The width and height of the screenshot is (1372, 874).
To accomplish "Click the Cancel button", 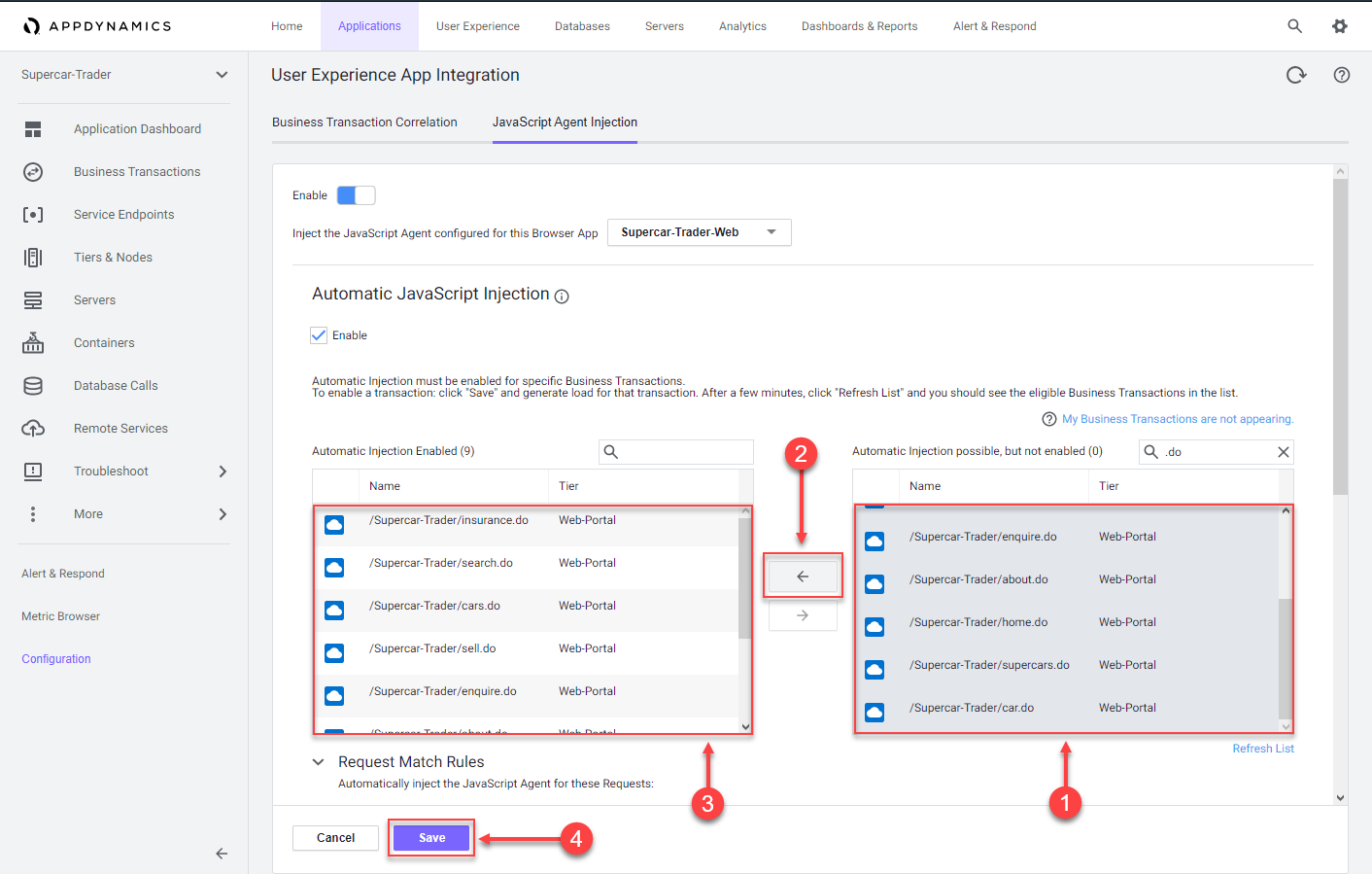I will pos(335,838).
